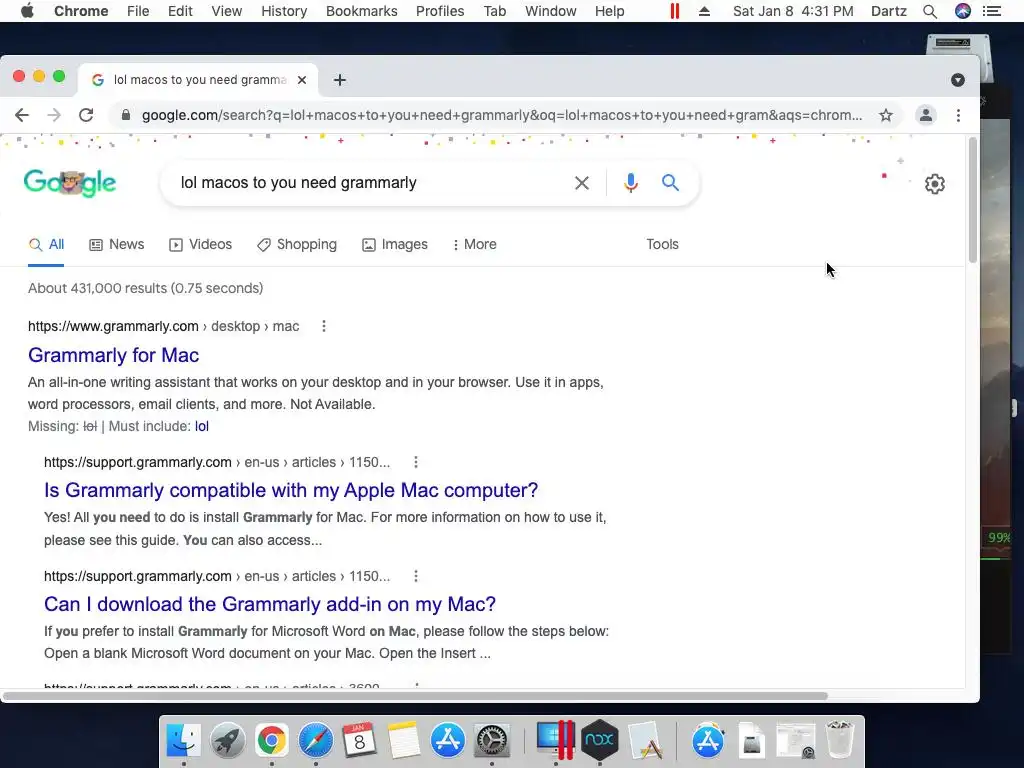1024x768 pixels.
Task: Open Spotlight search in the menu bar
Action: (930, 11)
